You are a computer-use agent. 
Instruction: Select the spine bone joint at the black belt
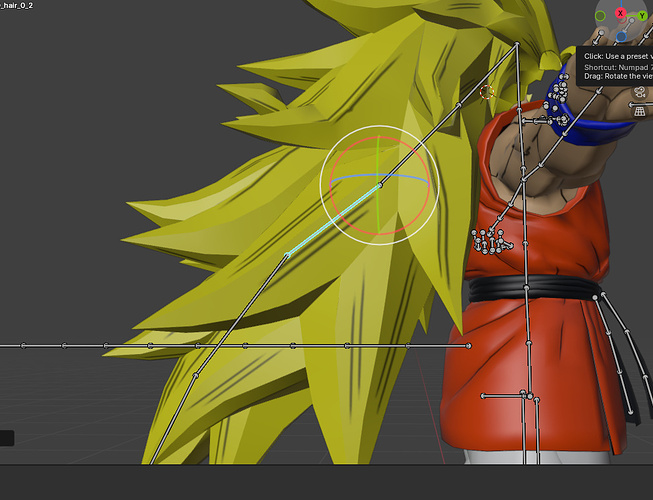[526, 288]
